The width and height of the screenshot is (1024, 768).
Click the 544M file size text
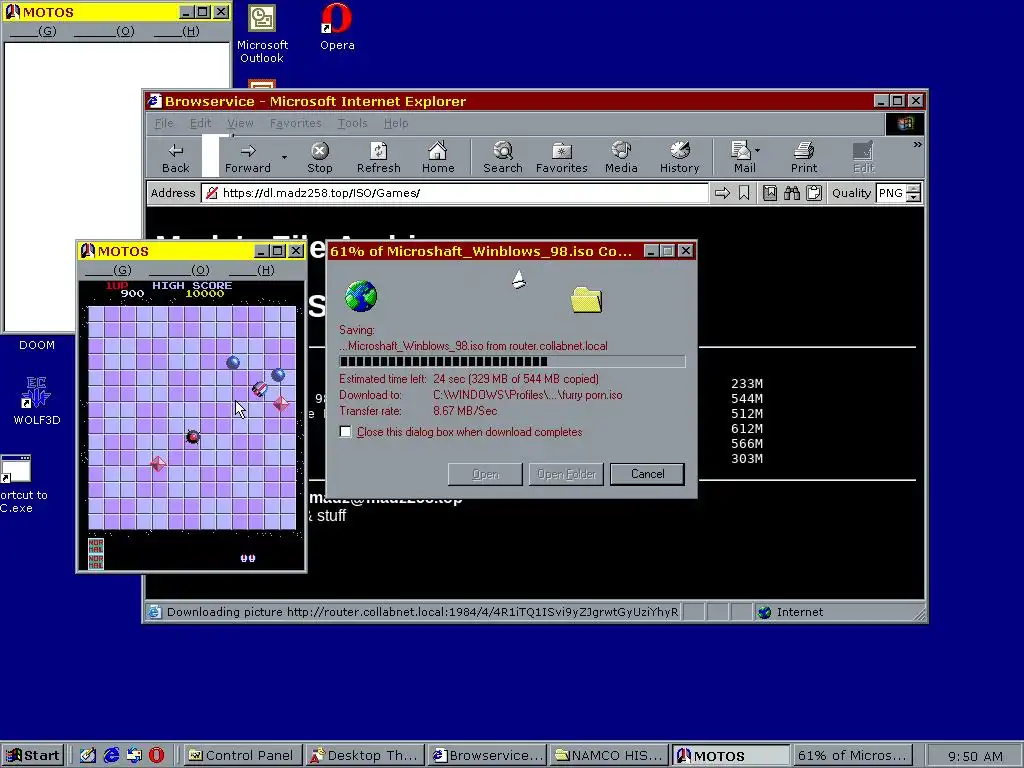[746, 398]
